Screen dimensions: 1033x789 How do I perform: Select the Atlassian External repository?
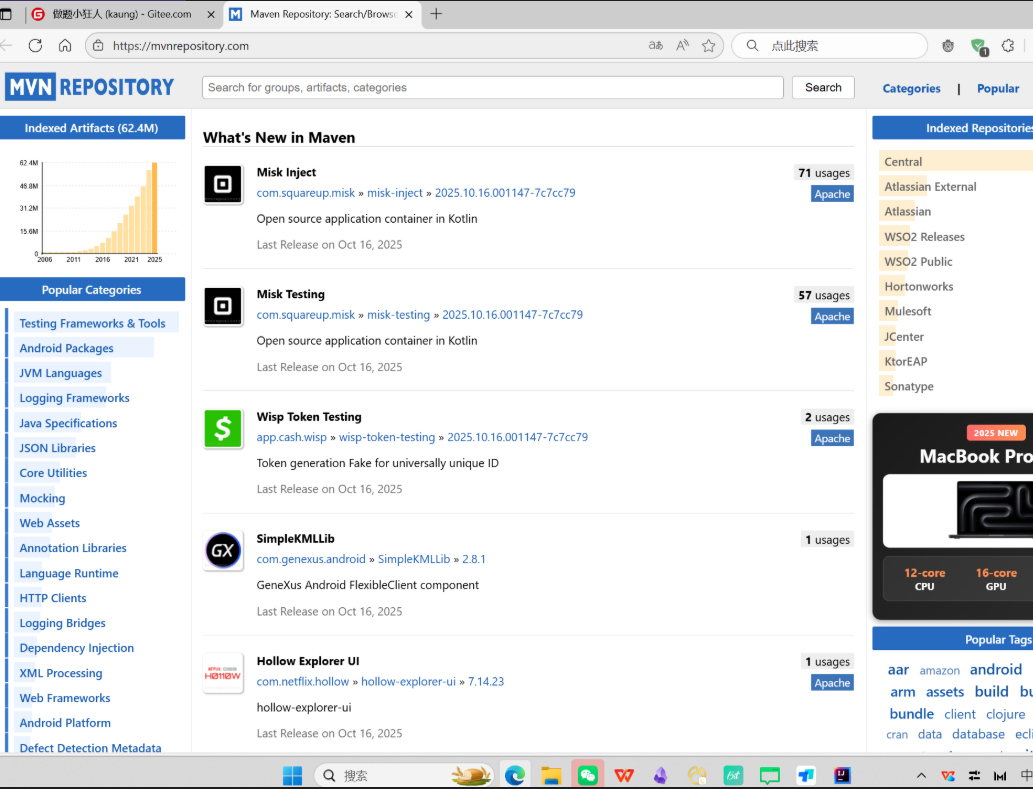coord(930,186)
